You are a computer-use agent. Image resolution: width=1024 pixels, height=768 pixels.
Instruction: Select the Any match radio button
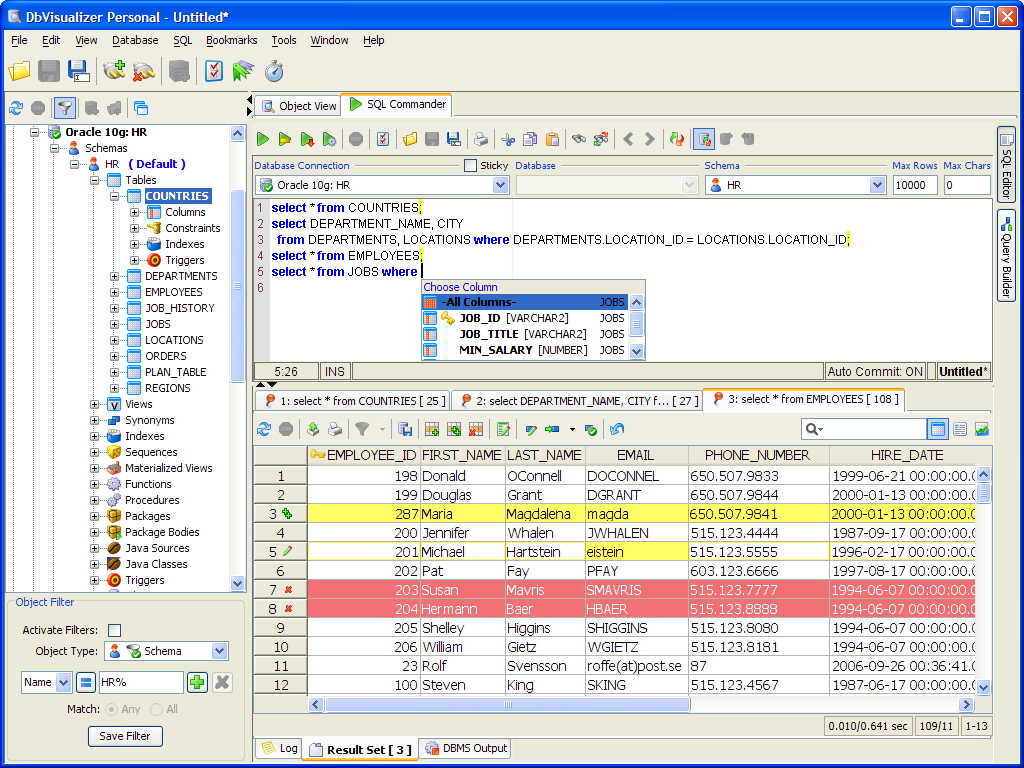click(x=111, y=709)
